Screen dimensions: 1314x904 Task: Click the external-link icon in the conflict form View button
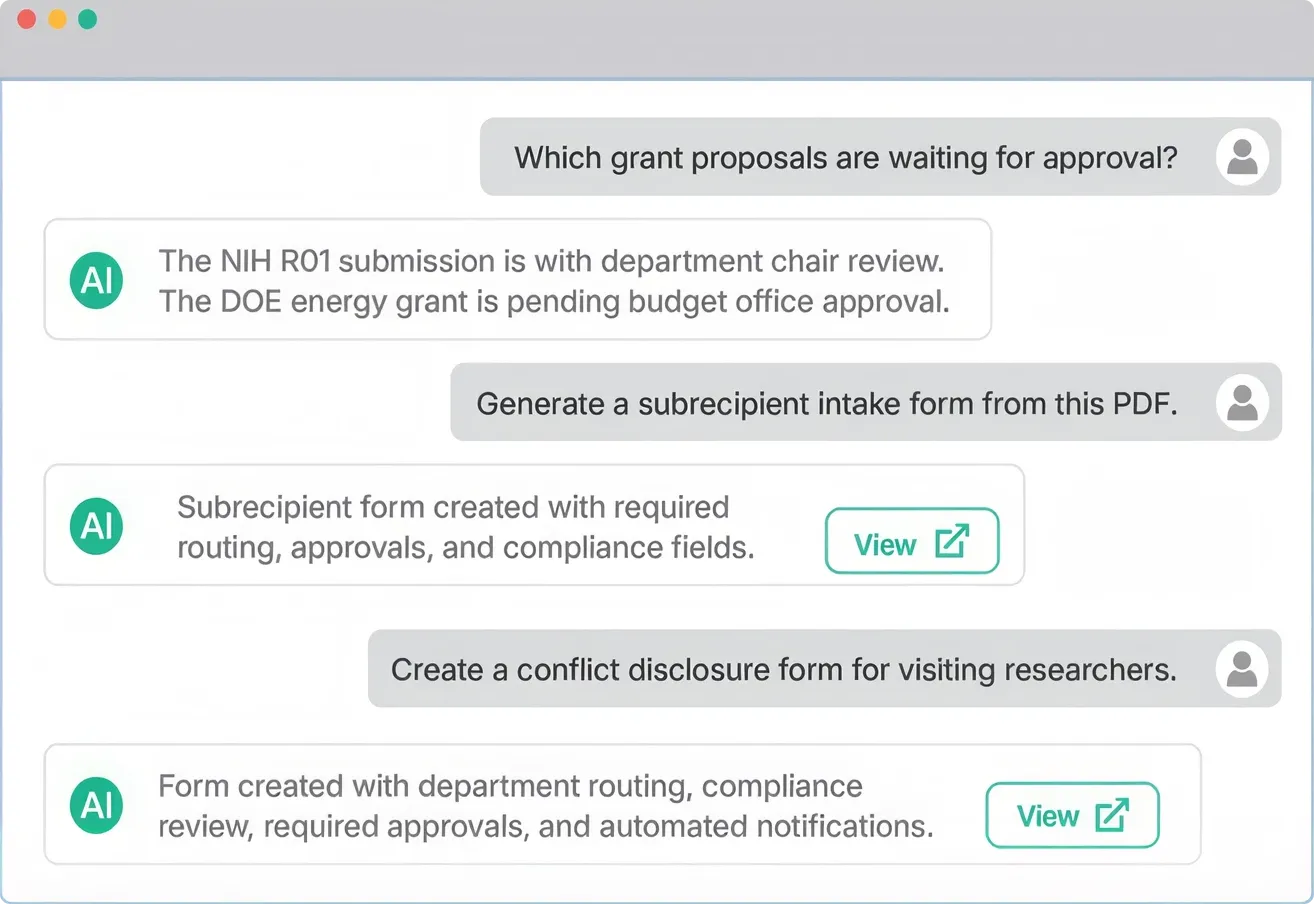point(1112,815)
